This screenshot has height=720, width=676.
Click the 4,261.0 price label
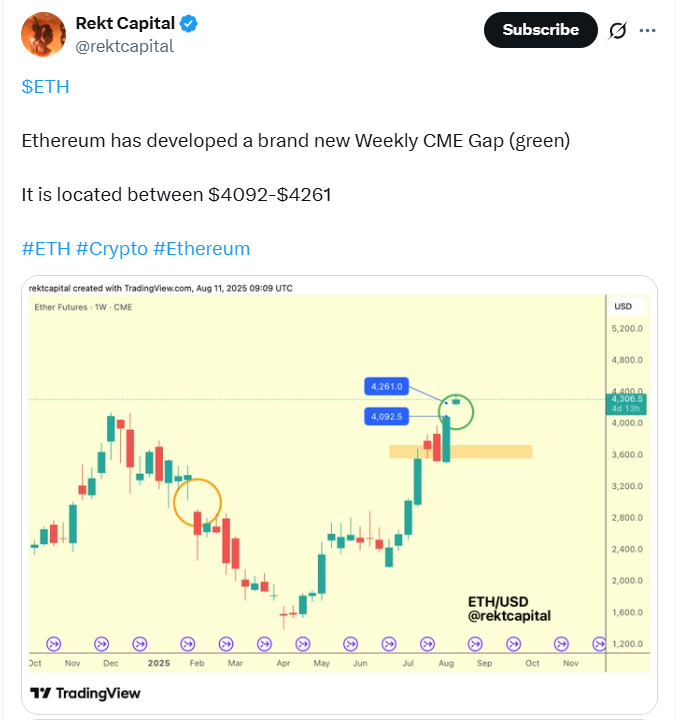point(386,387)
